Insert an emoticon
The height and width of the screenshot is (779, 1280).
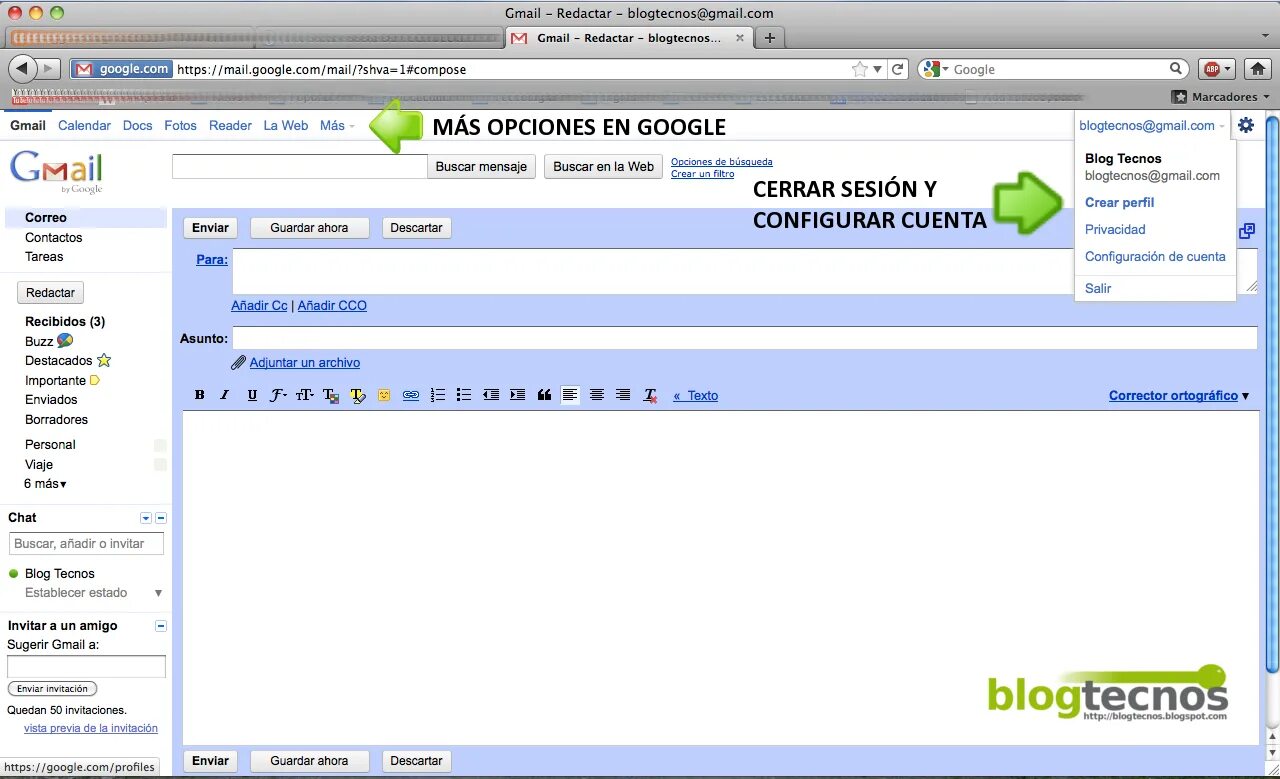pos(384,395)
